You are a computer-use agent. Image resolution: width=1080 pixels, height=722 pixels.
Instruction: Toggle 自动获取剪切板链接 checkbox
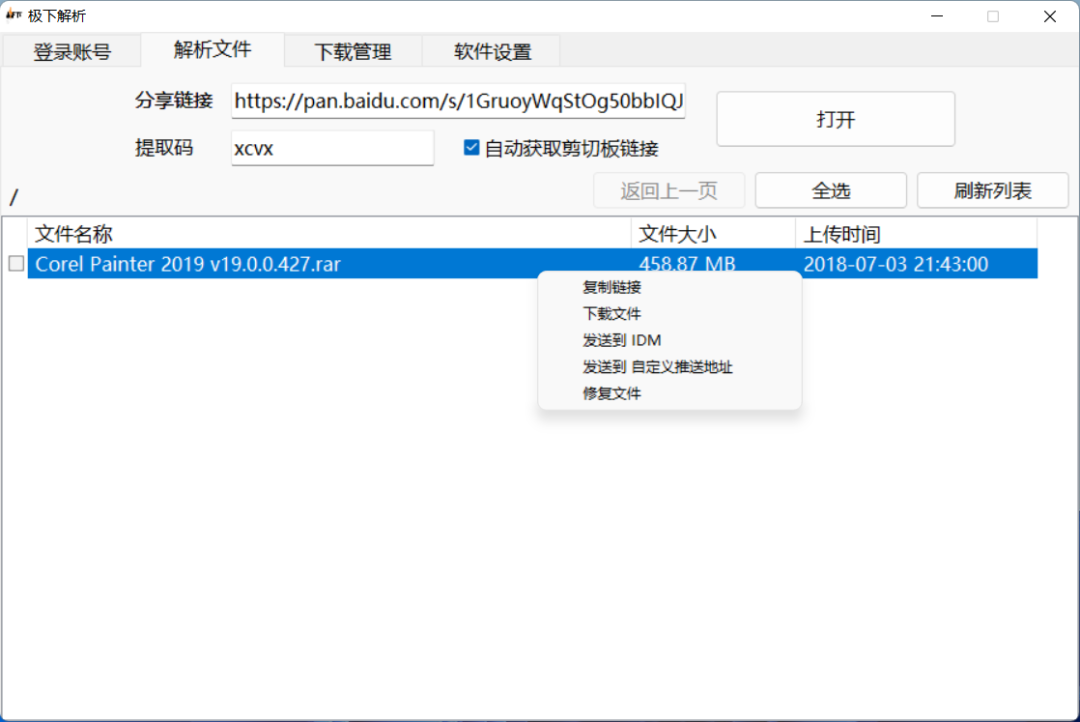pos(472,148)
